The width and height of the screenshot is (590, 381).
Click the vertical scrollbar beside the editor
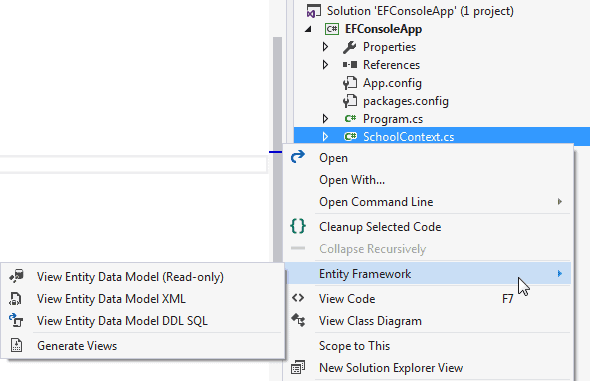[x=278, y=150]
